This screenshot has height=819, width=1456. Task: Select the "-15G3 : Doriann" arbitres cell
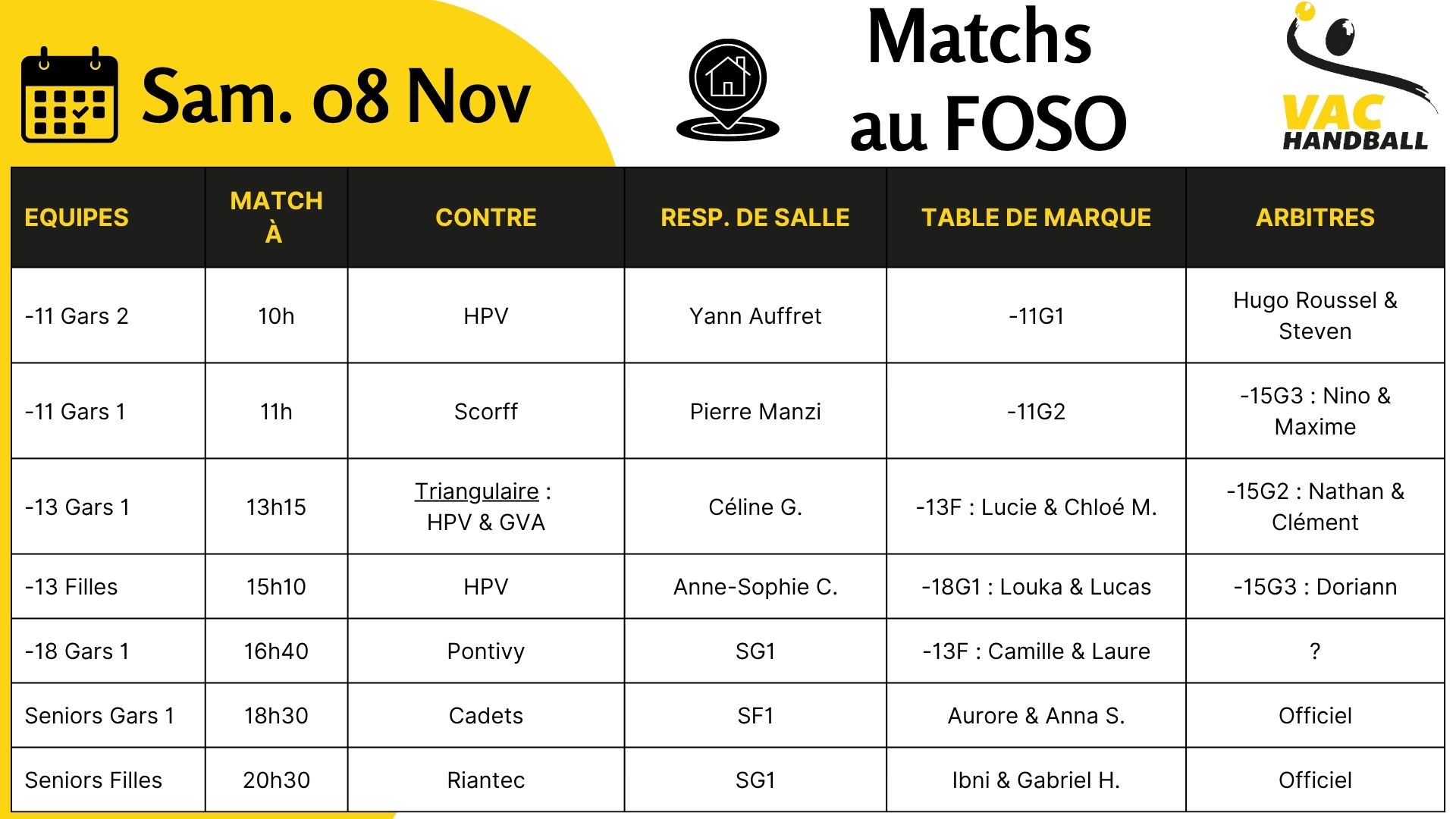click(1315, 587)
